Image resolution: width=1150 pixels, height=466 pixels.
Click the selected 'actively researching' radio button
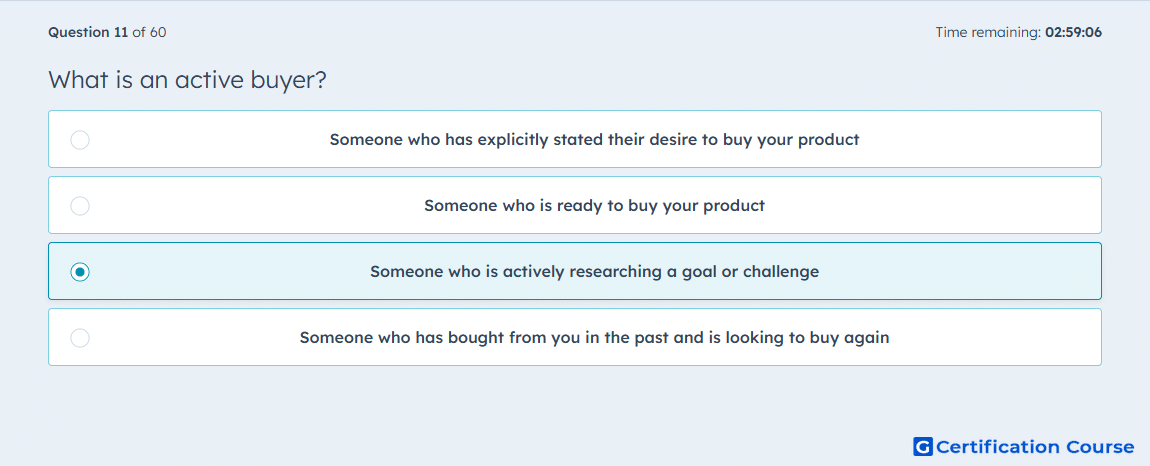click(80, 272)
